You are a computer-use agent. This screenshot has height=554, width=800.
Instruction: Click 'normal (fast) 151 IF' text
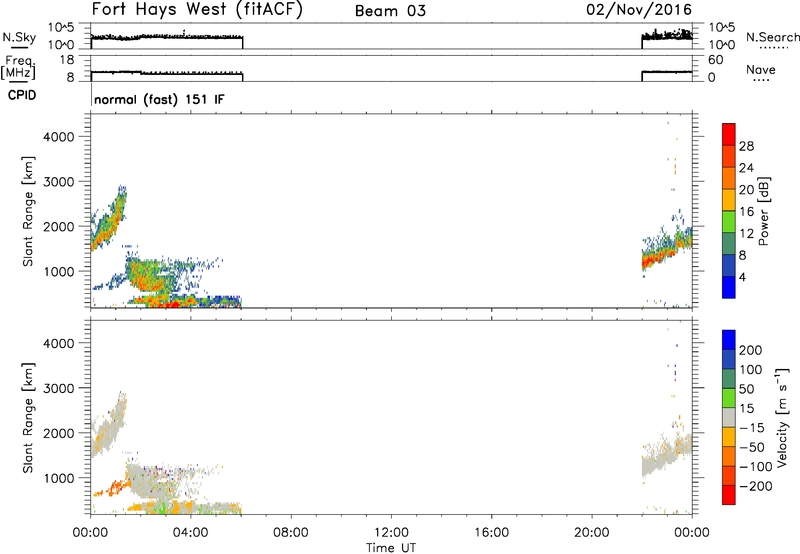coord(159,99)
